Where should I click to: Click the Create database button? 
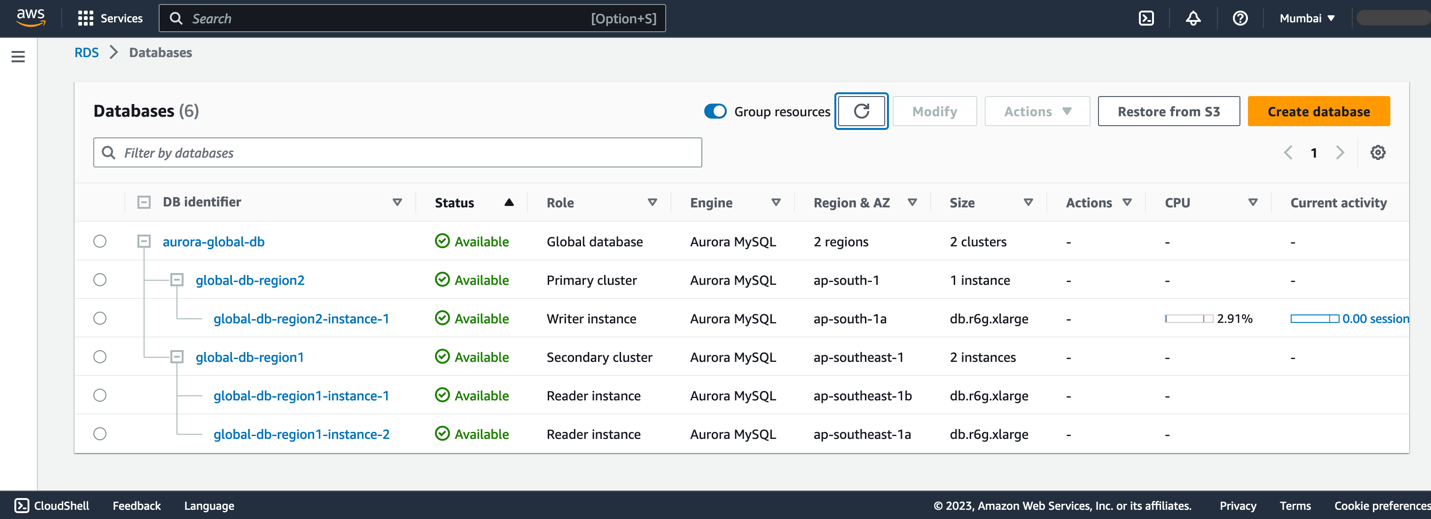[1318, 111]
